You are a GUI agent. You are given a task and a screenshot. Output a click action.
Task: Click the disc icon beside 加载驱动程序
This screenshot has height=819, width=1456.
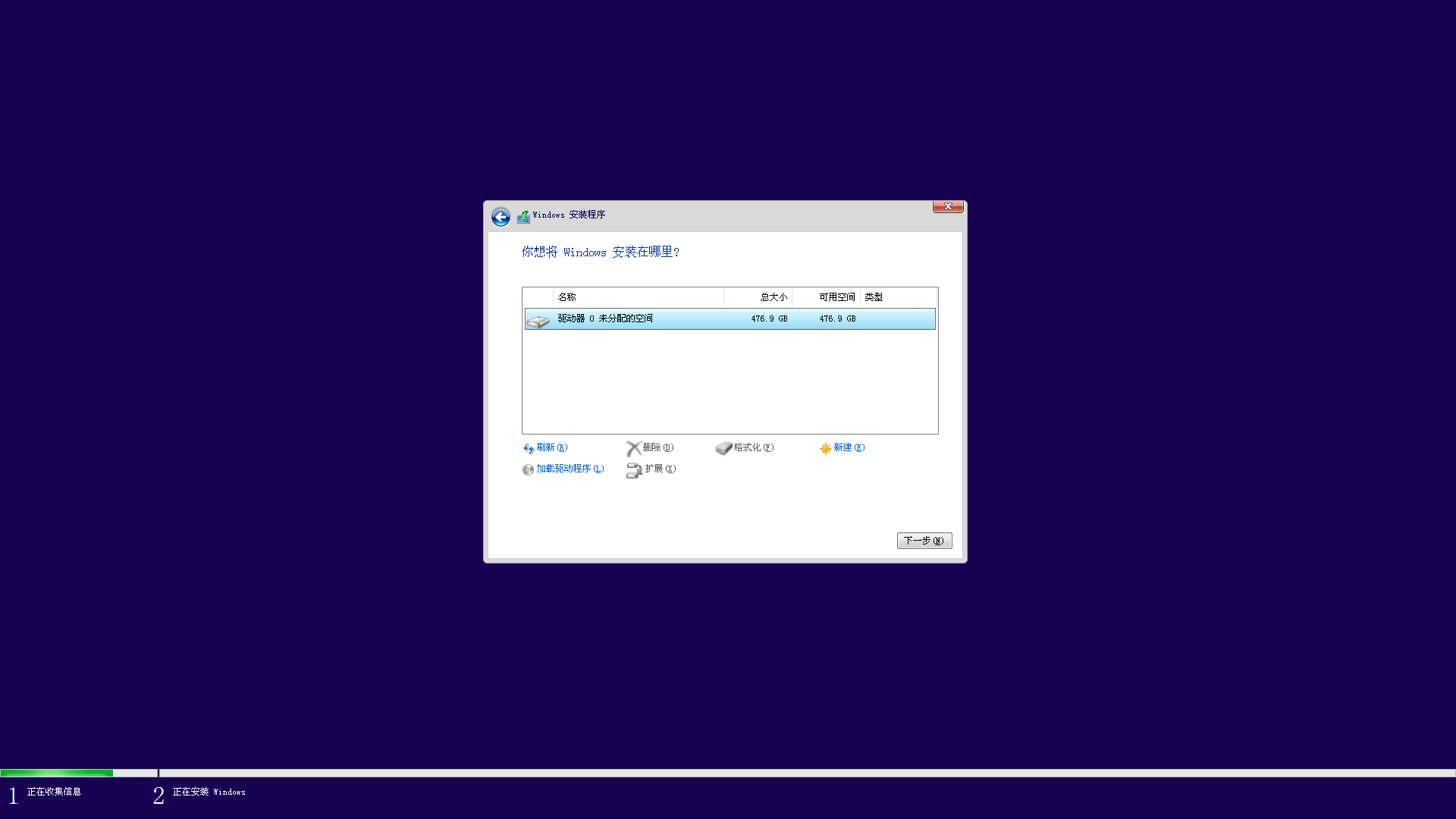pos(529,469)
